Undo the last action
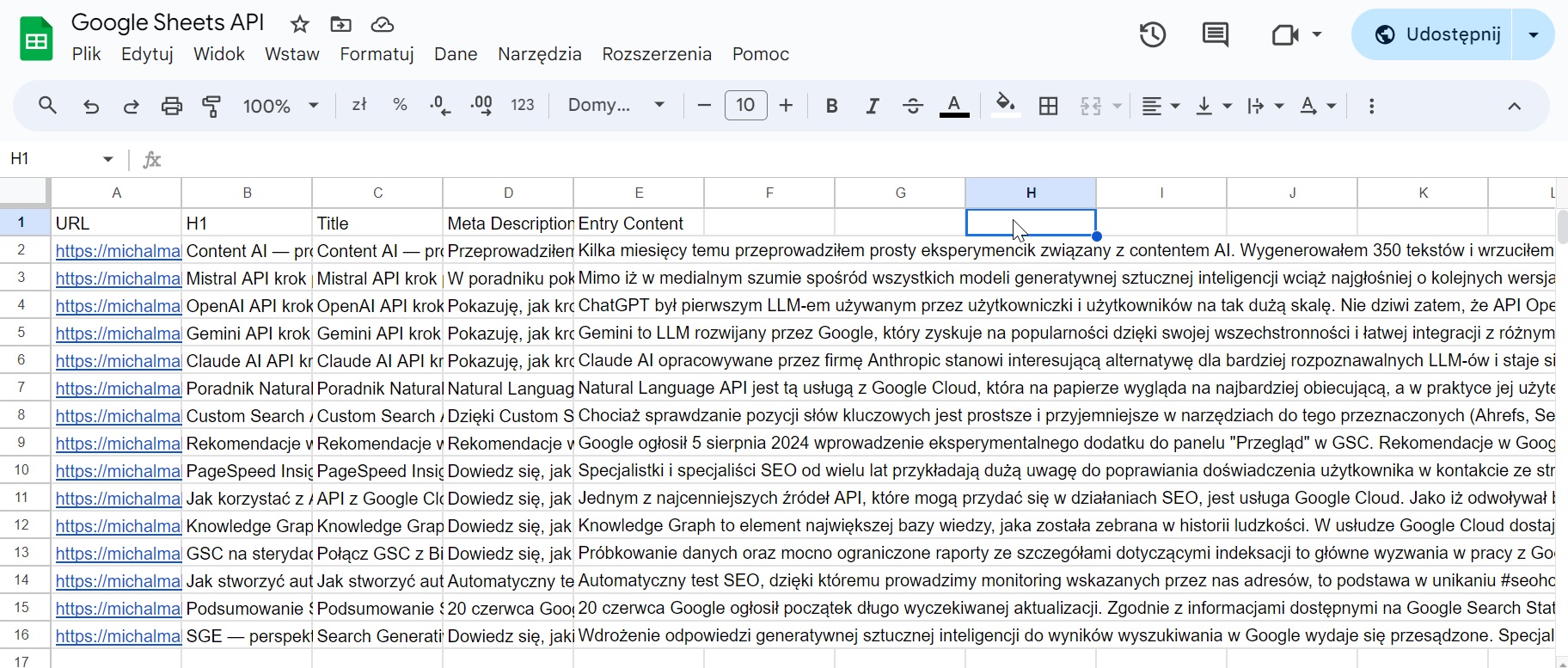Screen dimensions: 1568x668 (91, 106)
